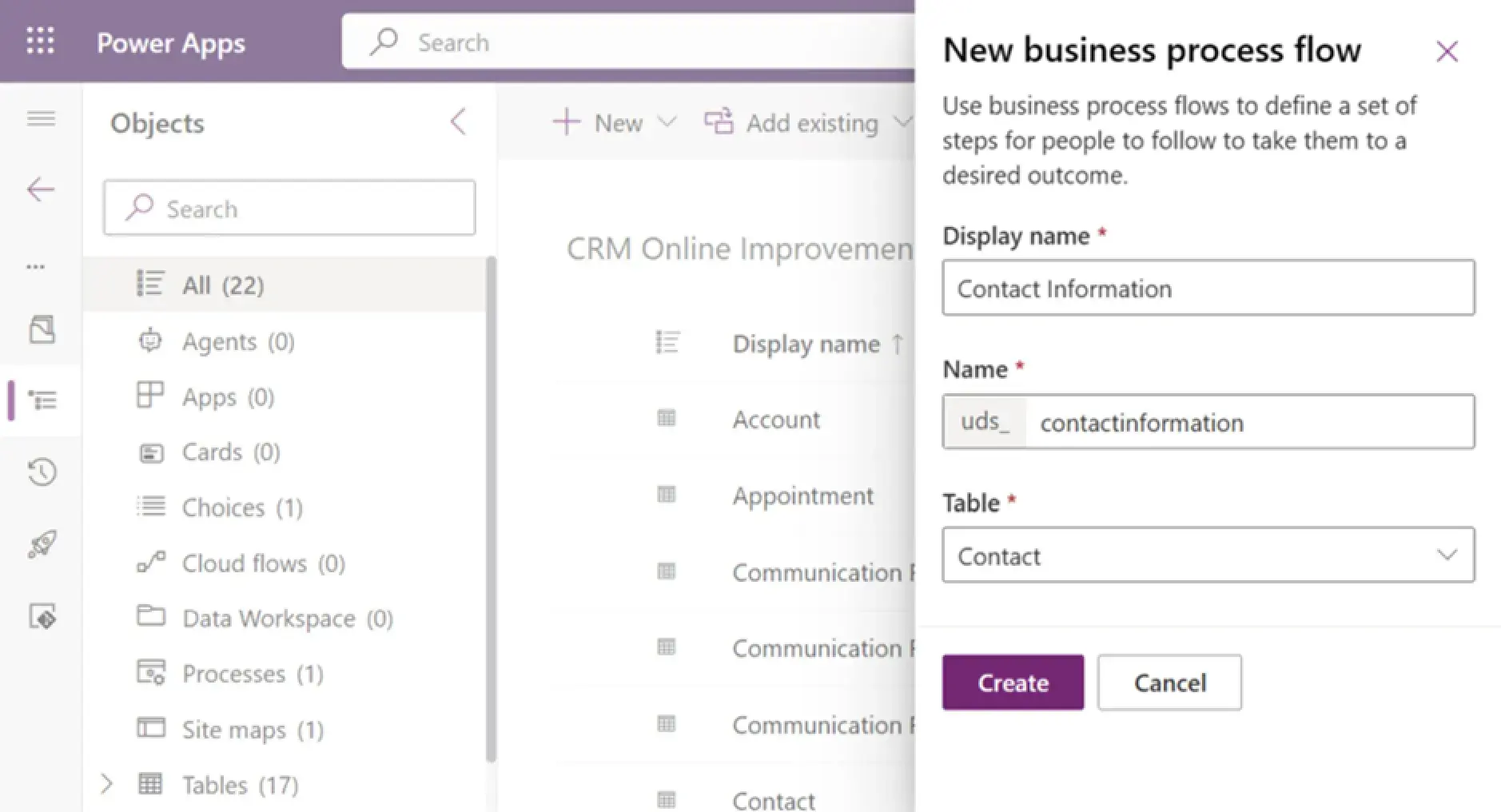Collapse the Objects panel with chevron

[458, 122]
